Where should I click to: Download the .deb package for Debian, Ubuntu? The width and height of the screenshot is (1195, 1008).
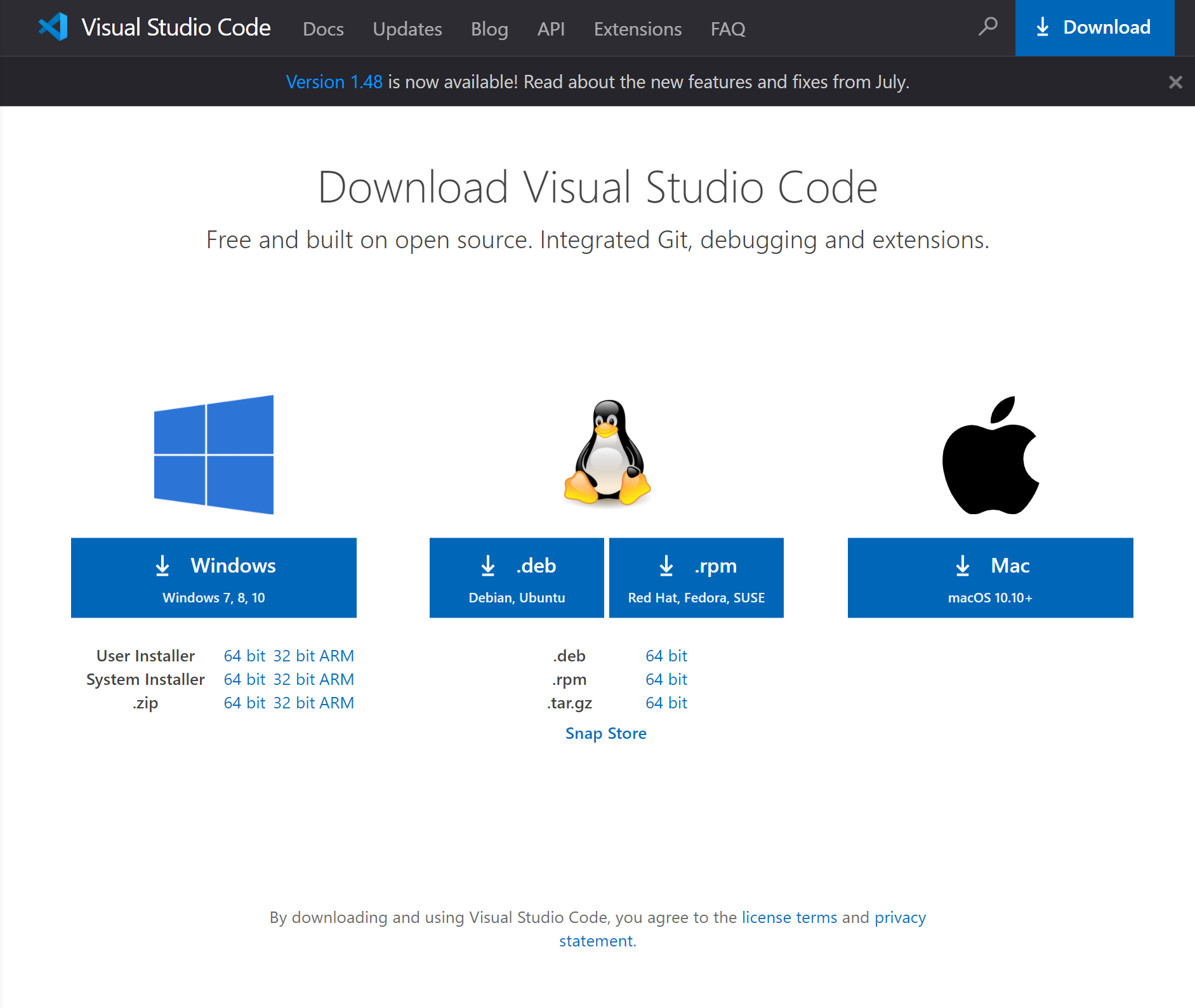[x=517, y=578]
